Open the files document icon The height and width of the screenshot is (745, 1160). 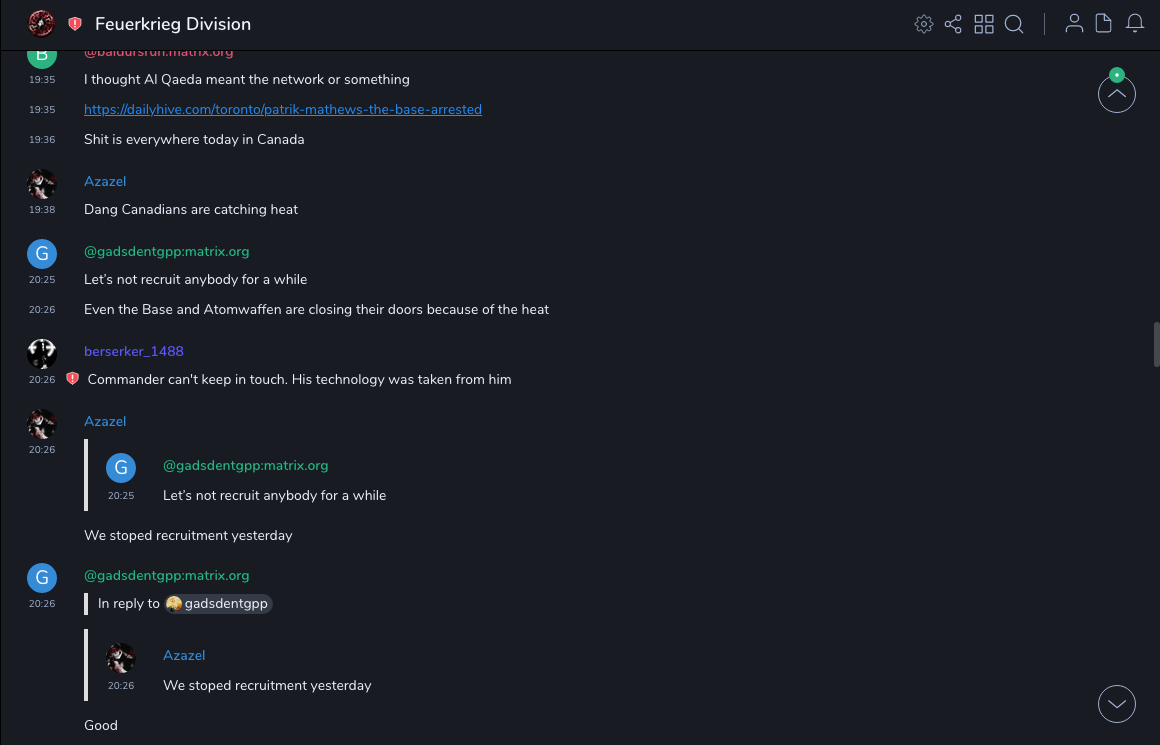coord(1104,24)
